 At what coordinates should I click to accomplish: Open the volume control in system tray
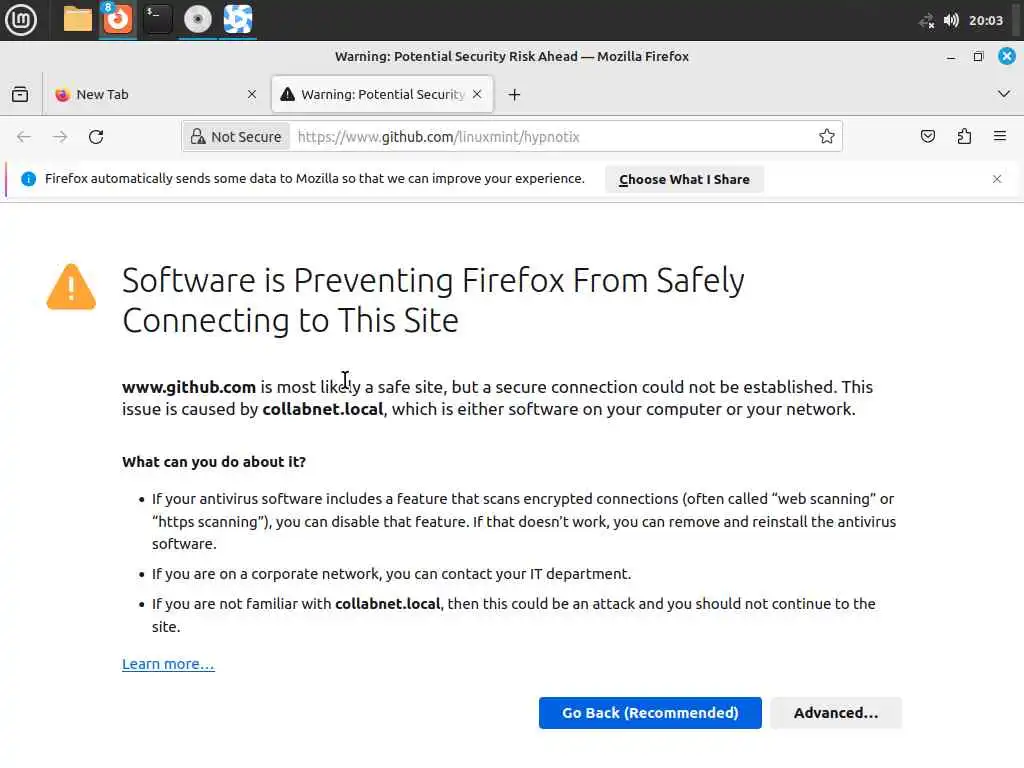(x=951, y=20)
